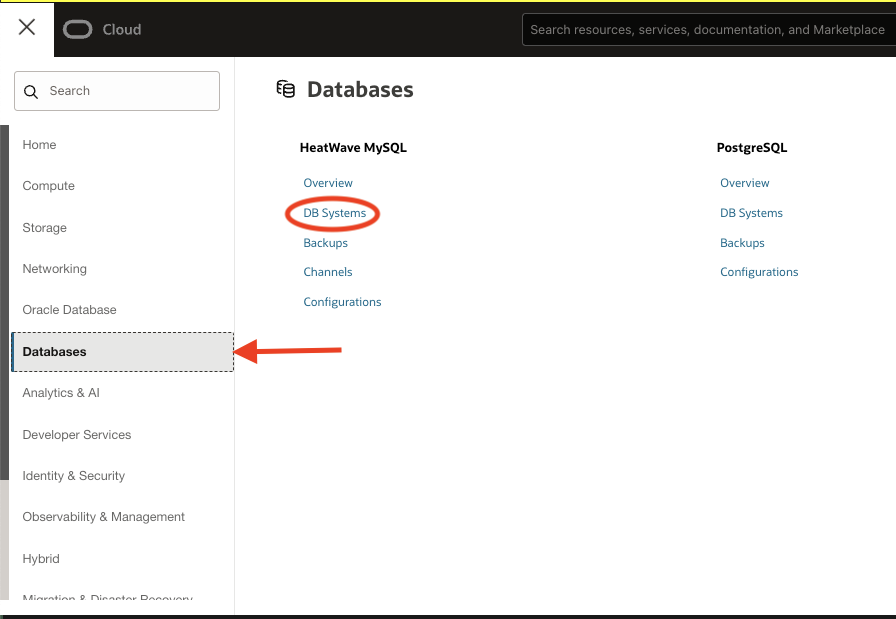Screen dimensions: 896x619
Task: Open Observability & Management menu item
Action: [104, 517]
